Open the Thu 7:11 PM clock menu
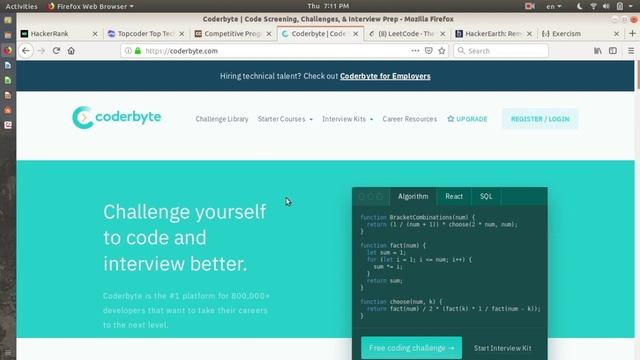The width and height of the screenshot is (640, 360). pos(328,6)
